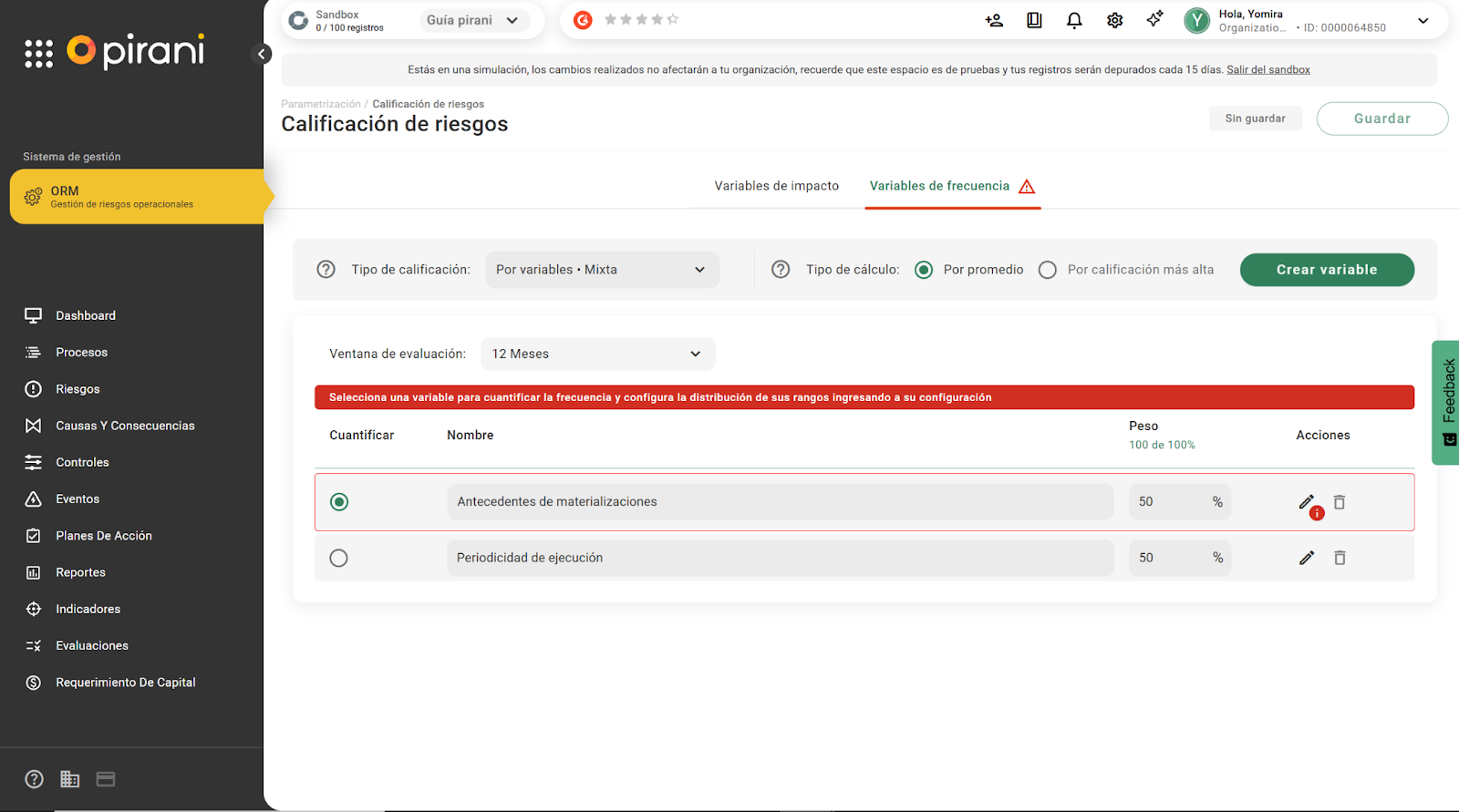Open the settings gear icon in top bar

pos(1114,20)
